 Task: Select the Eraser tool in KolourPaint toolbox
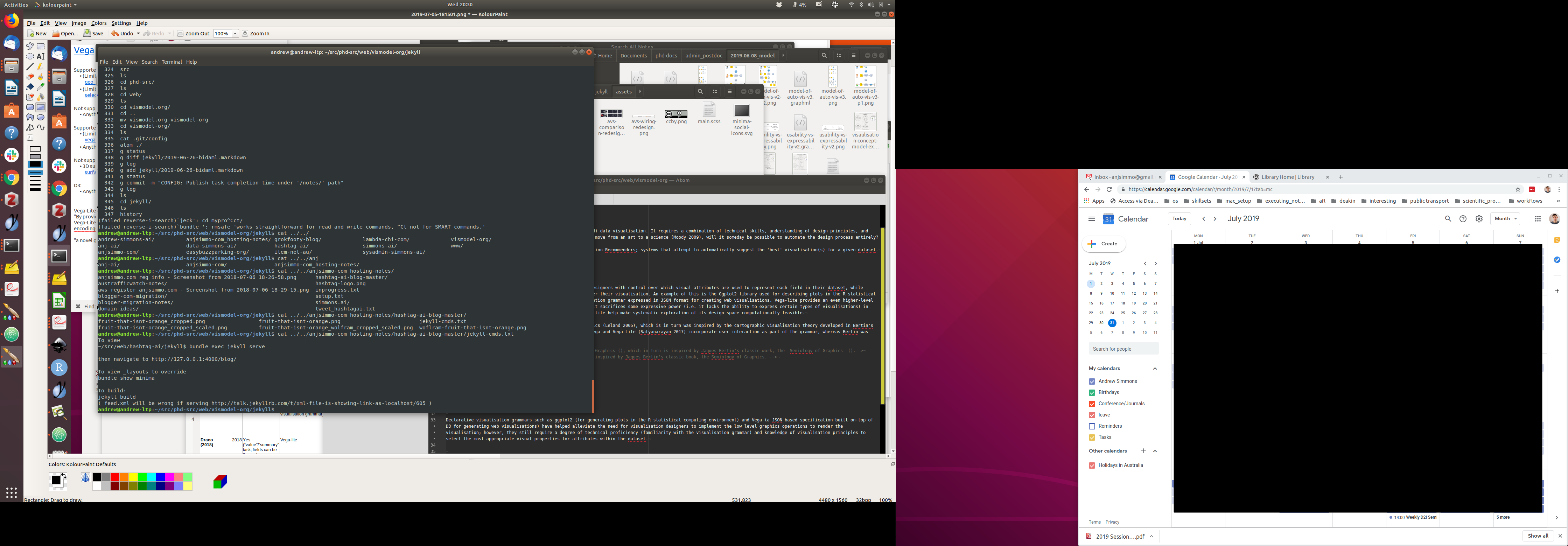30,77
